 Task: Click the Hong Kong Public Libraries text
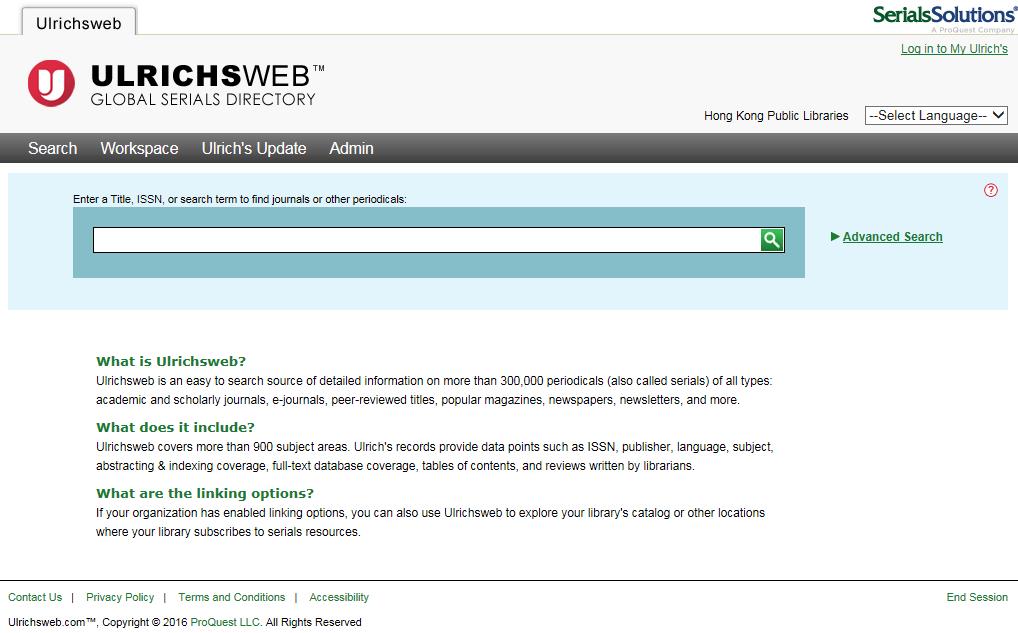776,116
